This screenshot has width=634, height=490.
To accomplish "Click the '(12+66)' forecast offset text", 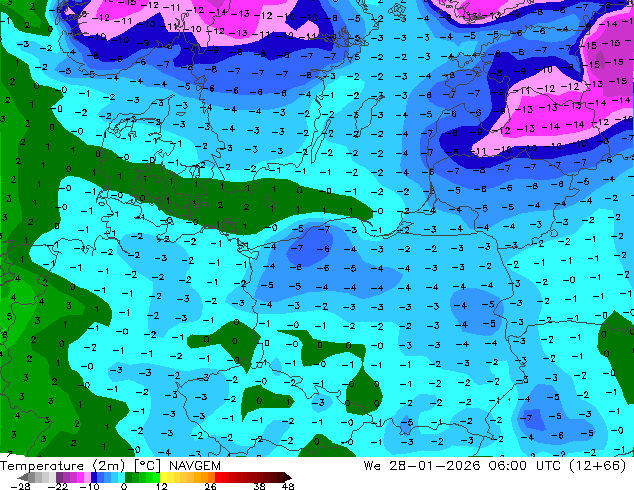I will pyautogui.click(x=598, y=466).
